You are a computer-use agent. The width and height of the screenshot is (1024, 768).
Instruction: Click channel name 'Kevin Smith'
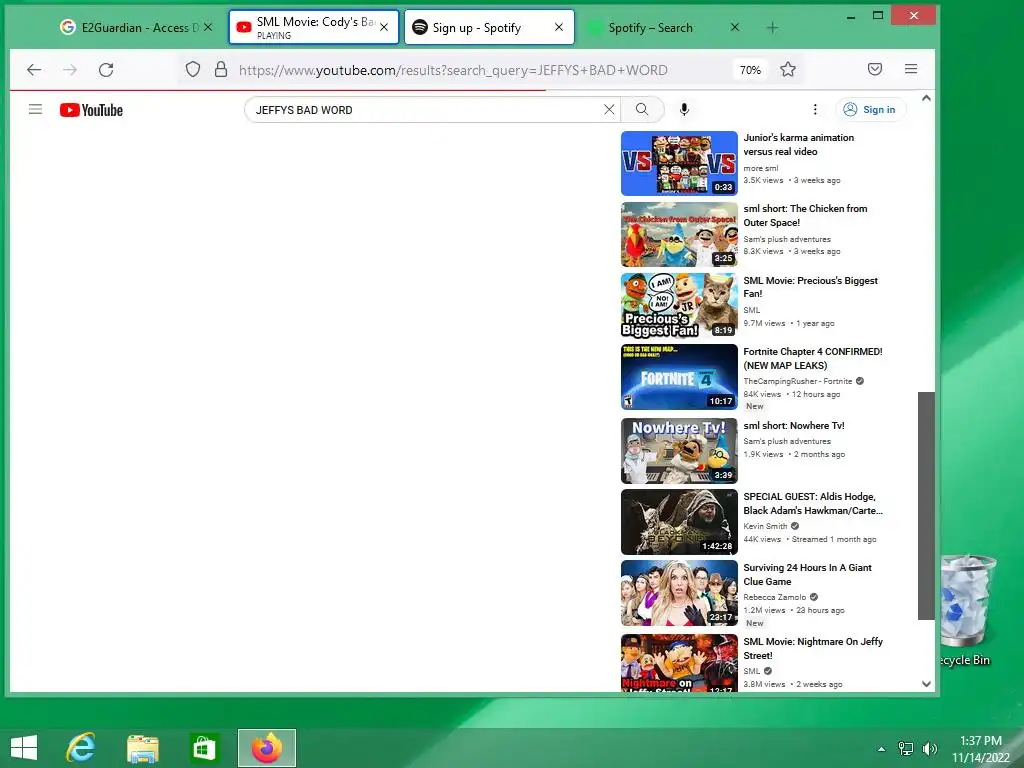(x=765, y=526)
